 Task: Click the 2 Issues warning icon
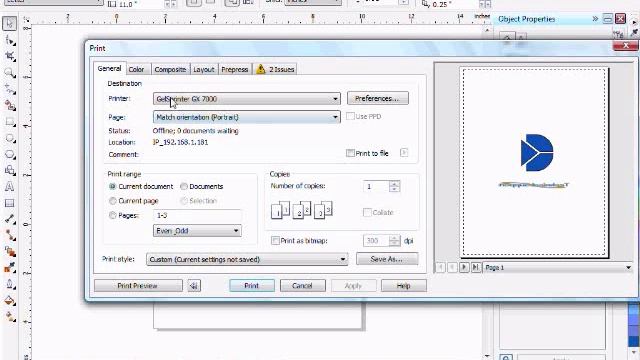tap(261, 69)
